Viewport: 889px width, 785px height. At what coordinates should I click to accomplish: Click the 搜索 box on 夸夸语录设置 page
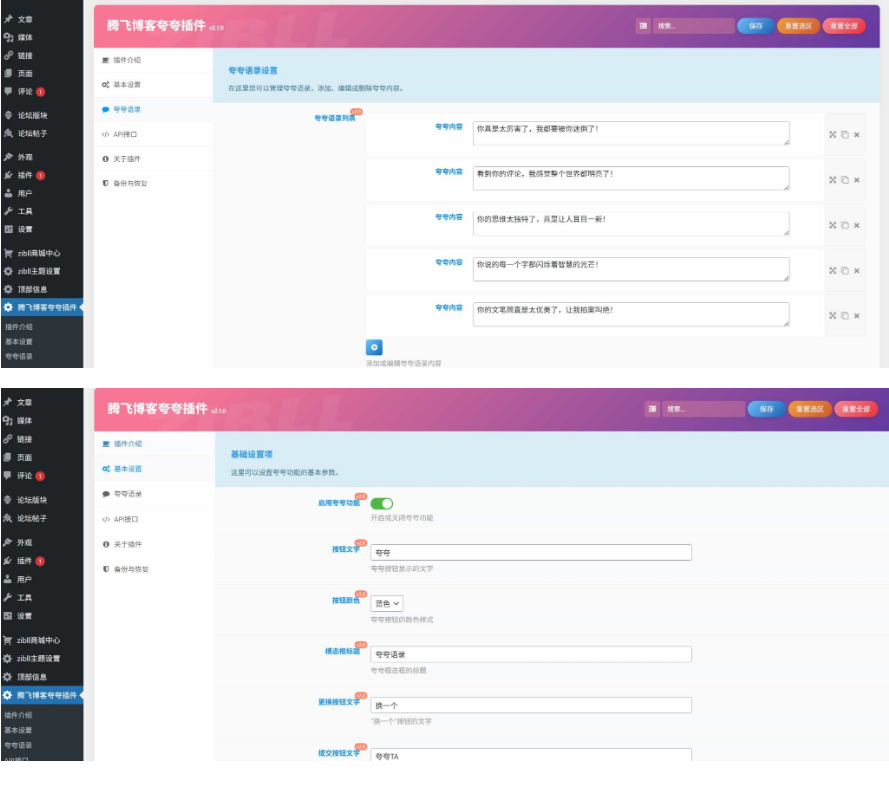(693, 26)
